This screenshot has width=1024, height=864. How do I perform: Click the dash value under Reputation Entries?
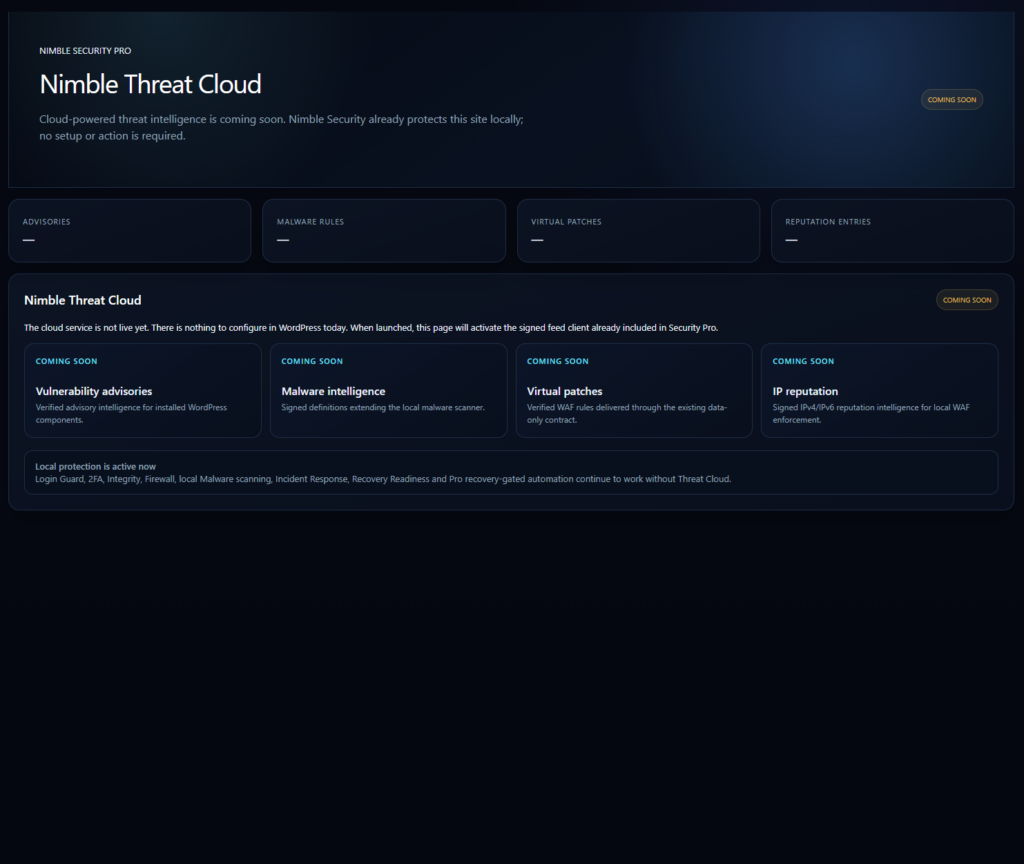tap(791, 240)
